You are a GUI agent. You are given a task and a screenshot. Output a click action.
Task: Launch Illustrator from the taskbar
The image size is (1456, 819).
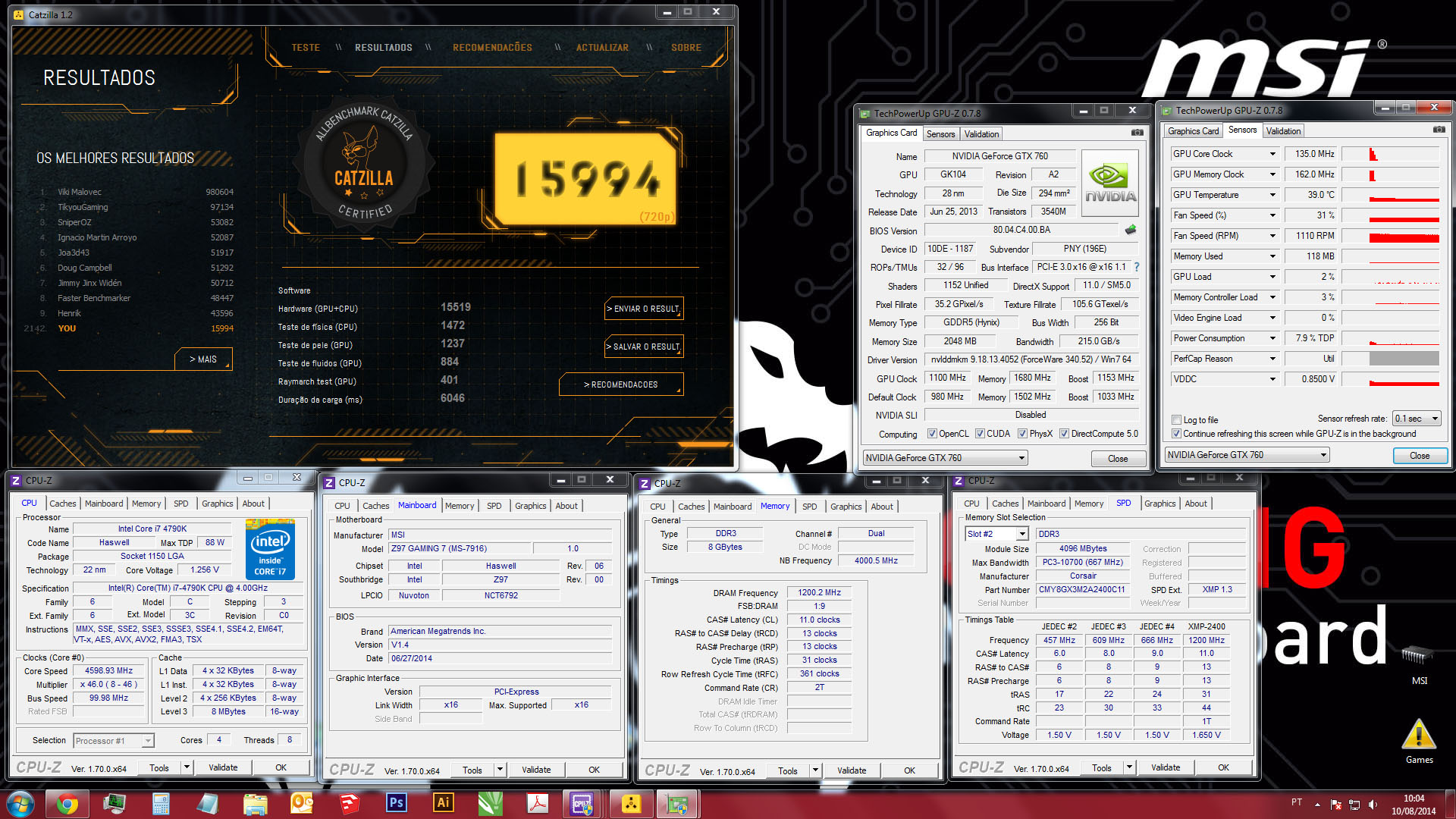444,803
